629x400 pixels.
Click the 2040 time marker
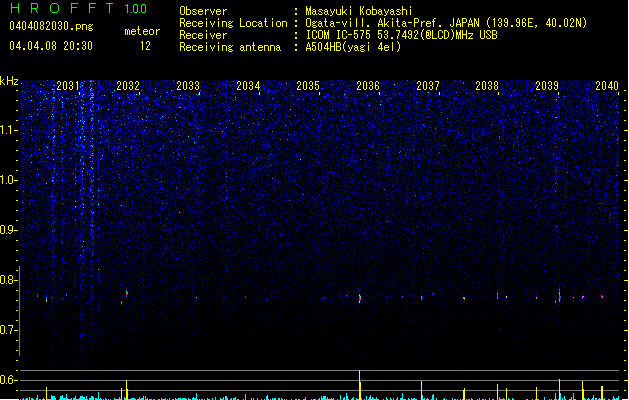coord(607,85)
